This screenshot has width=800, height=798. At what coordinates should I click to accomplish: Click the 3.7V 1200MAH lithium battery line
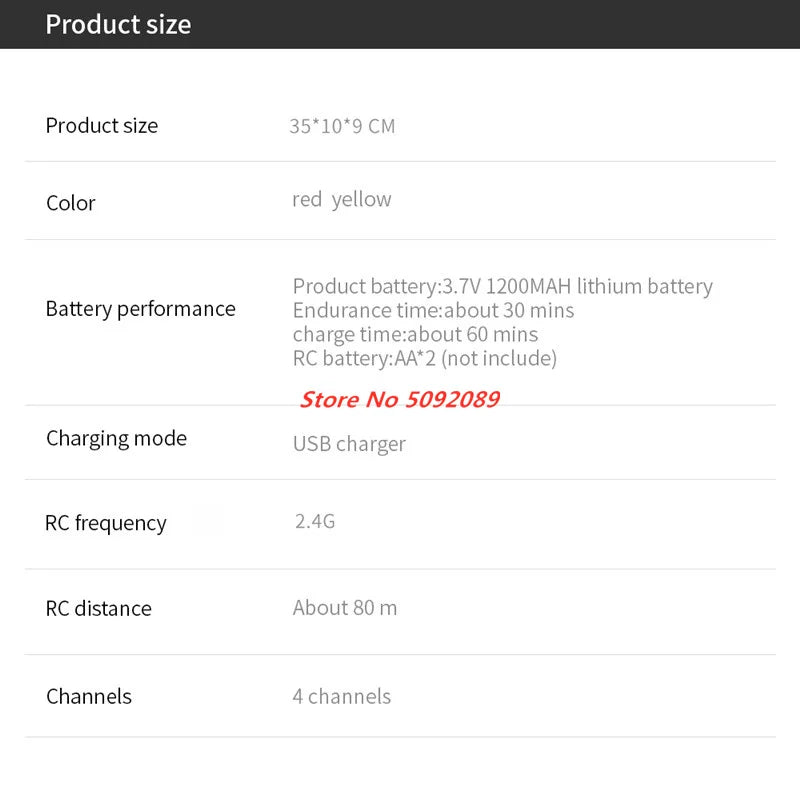point(502,287)
